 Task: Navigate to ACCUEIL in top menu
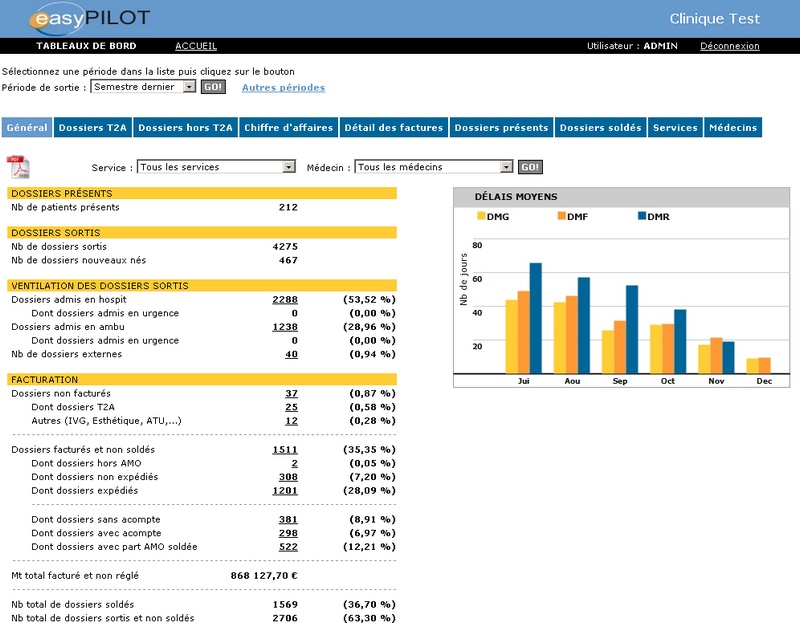click(x=196, y=46)
